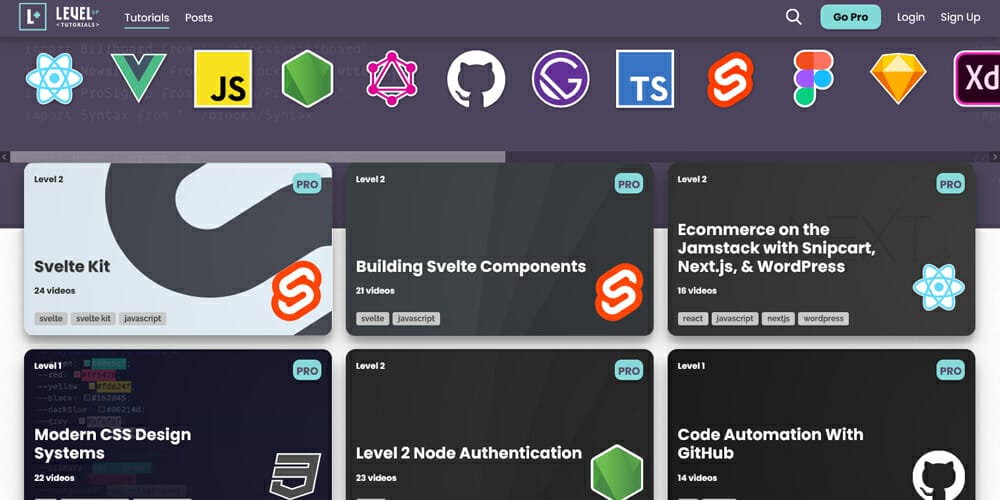Click the Sign Up link
1000x500 pixels.
tap(960, 17)
